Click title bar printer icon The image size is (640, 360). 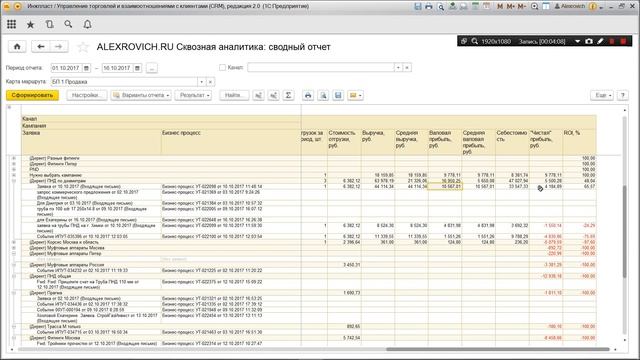429,7
